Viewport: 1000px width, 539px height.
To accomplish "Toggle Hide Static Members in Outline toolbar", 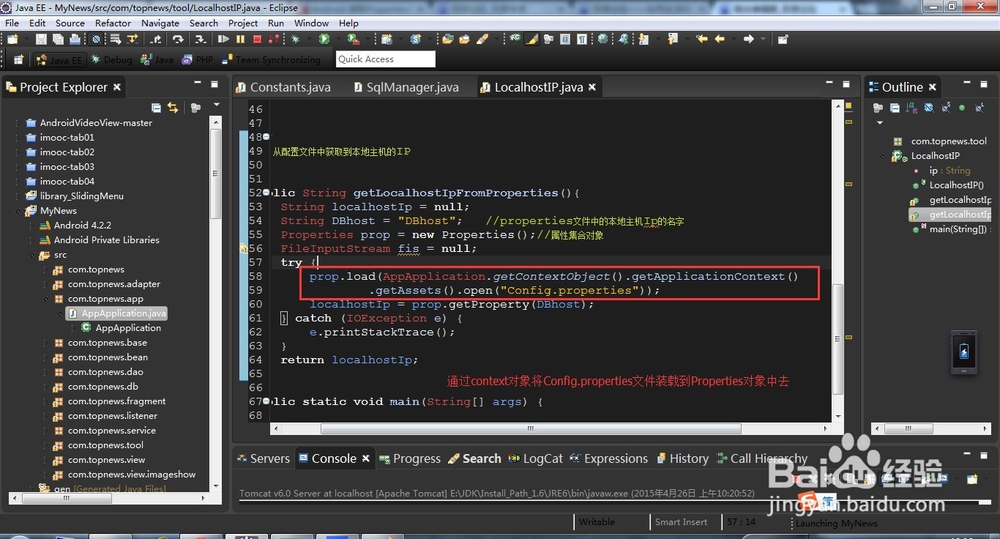I will tap(946, 108).
